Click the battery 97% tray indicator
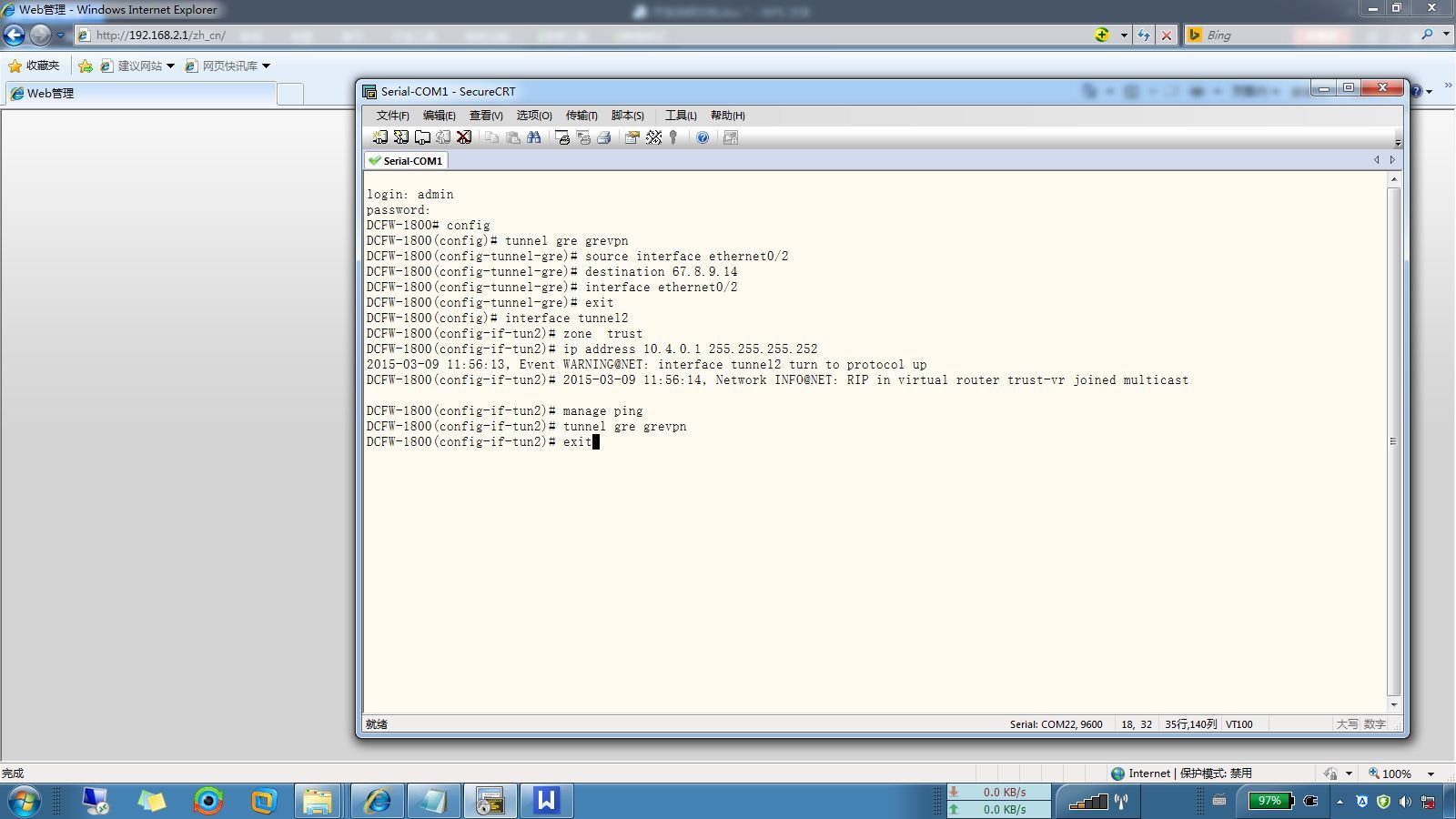The image size is (1456, 819). [x=1271, y=801]
